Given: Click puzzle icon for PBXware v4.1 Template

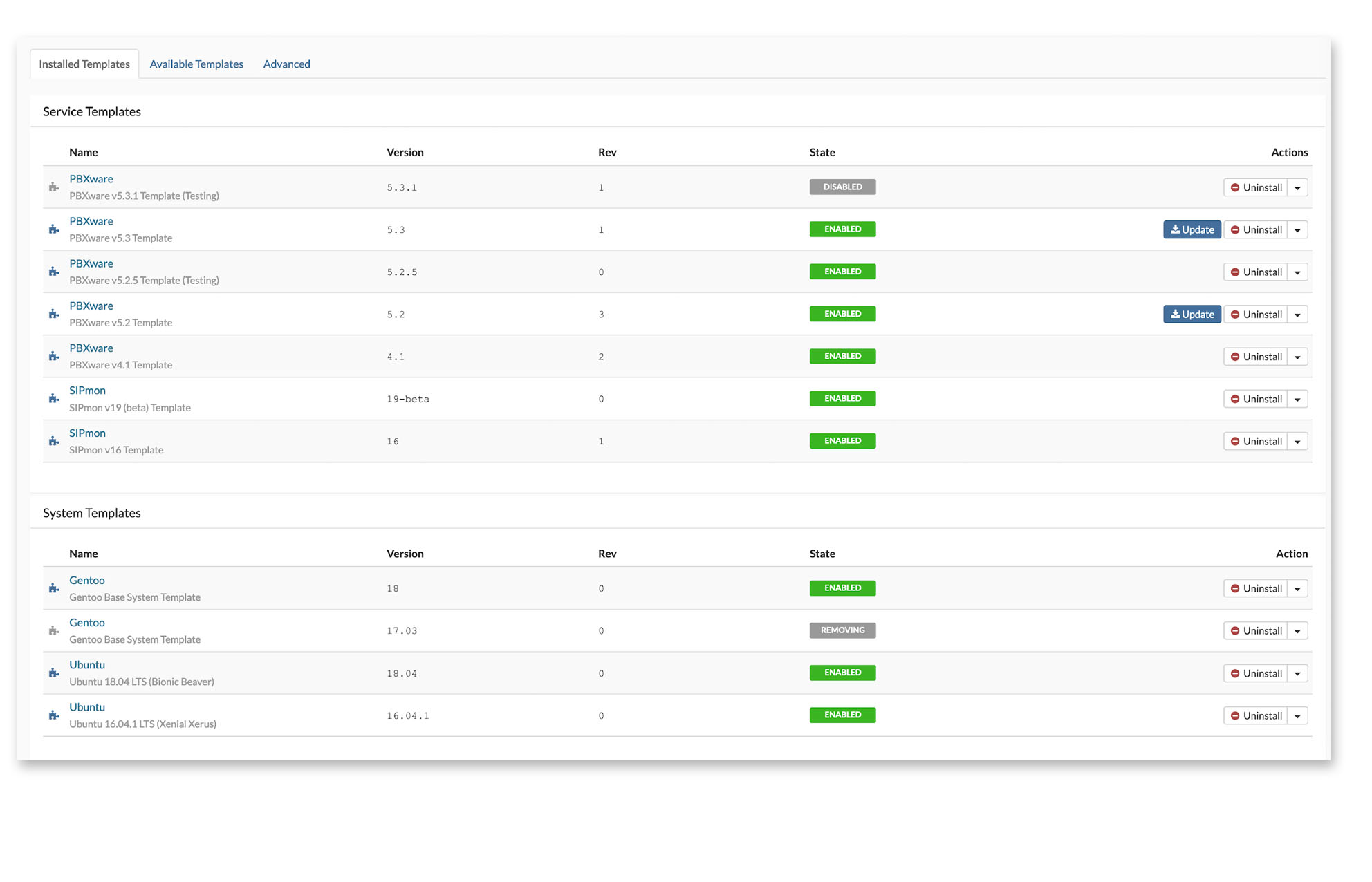Looking at the screenshot, I should [54, 357].
